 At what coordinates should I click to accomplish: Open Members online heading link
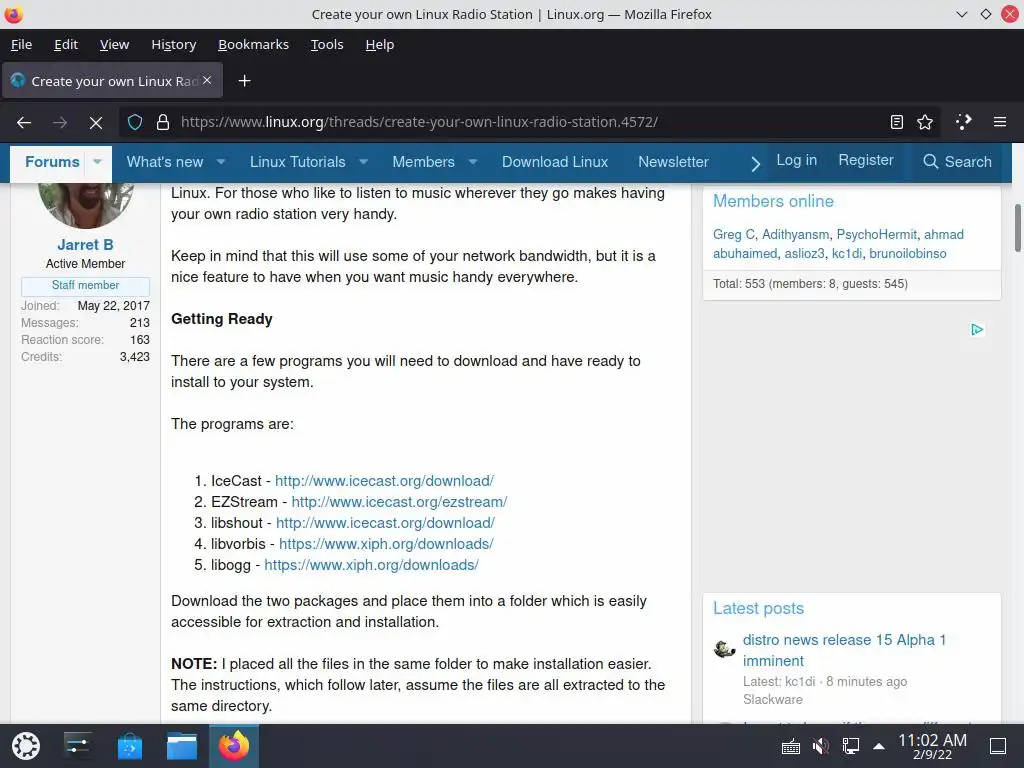click(x=773, y=201)
